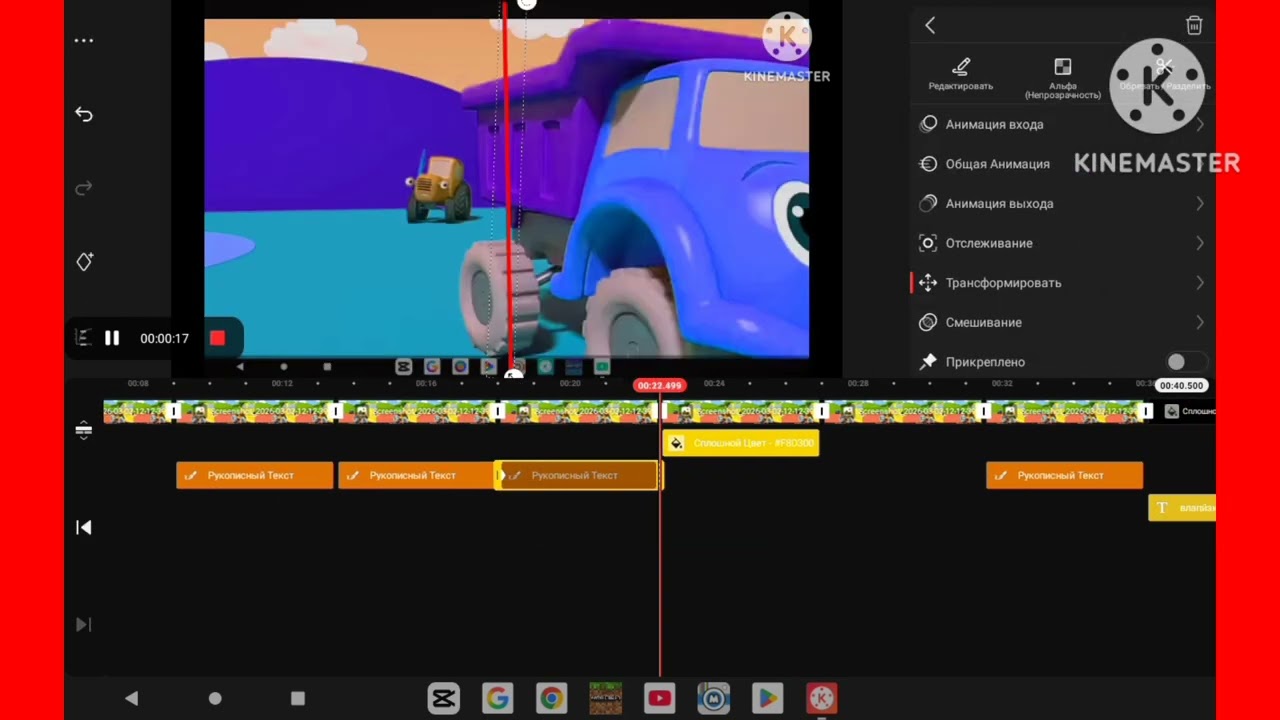Image resolution: width=1280 pixels, height=720 pixels.
Task: Open Play Store from the taskbar
Action: click(767, 698)
